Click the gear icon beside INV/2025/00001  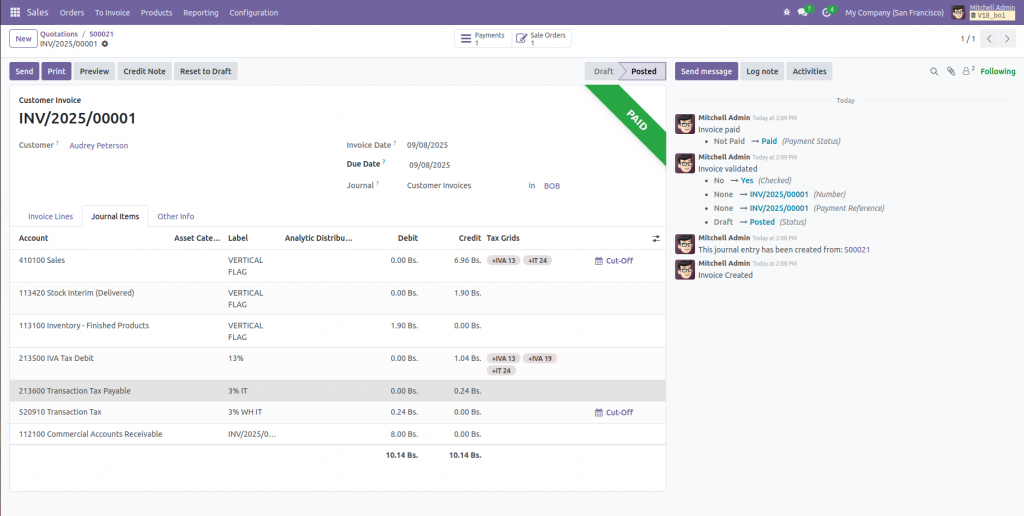tap(105, 44)
